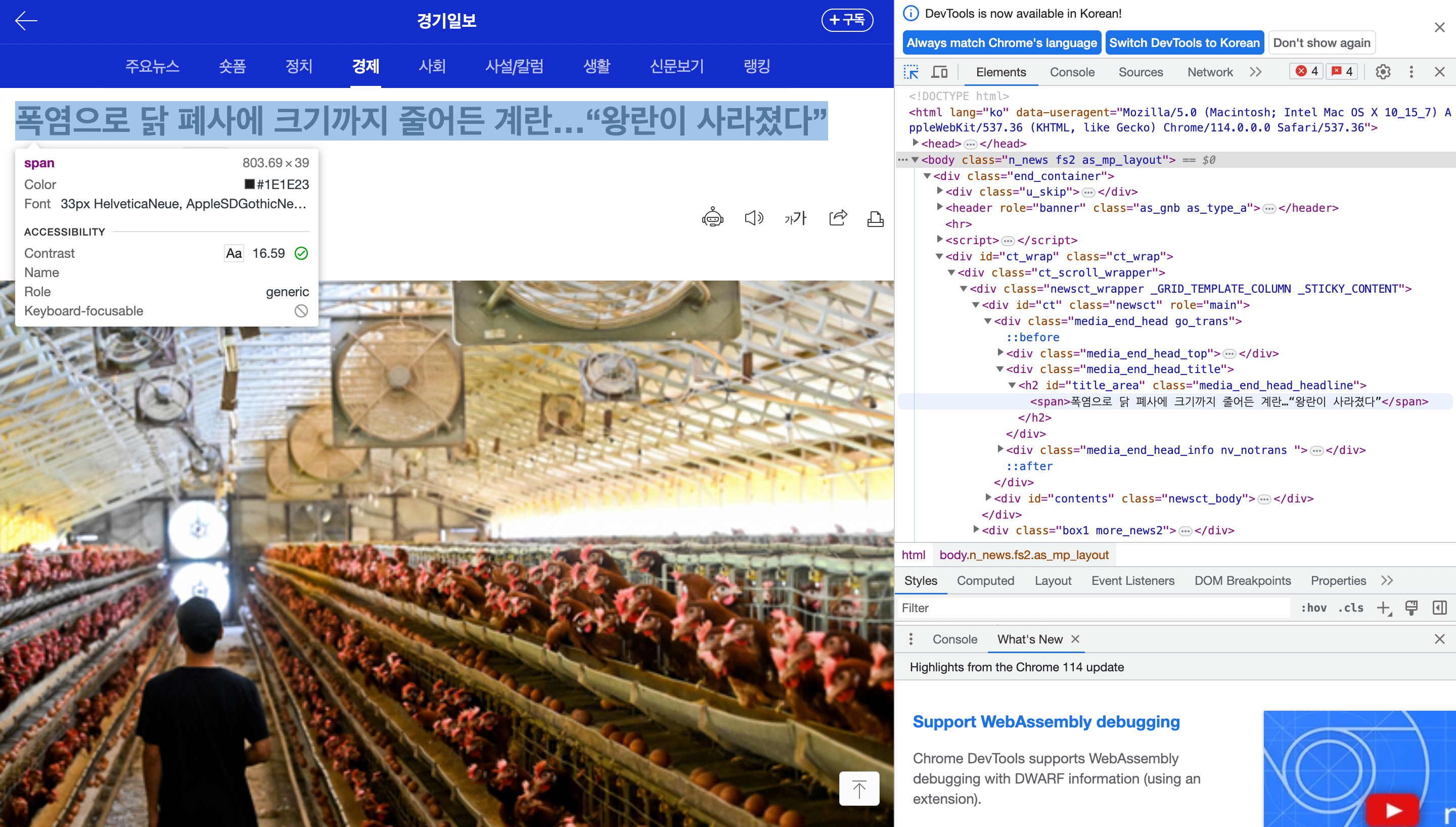The width and height of the screenshot is (1456, 827).
Task: Expand the div id="contents" newsct_body node
Action: [x=988, y=497]
